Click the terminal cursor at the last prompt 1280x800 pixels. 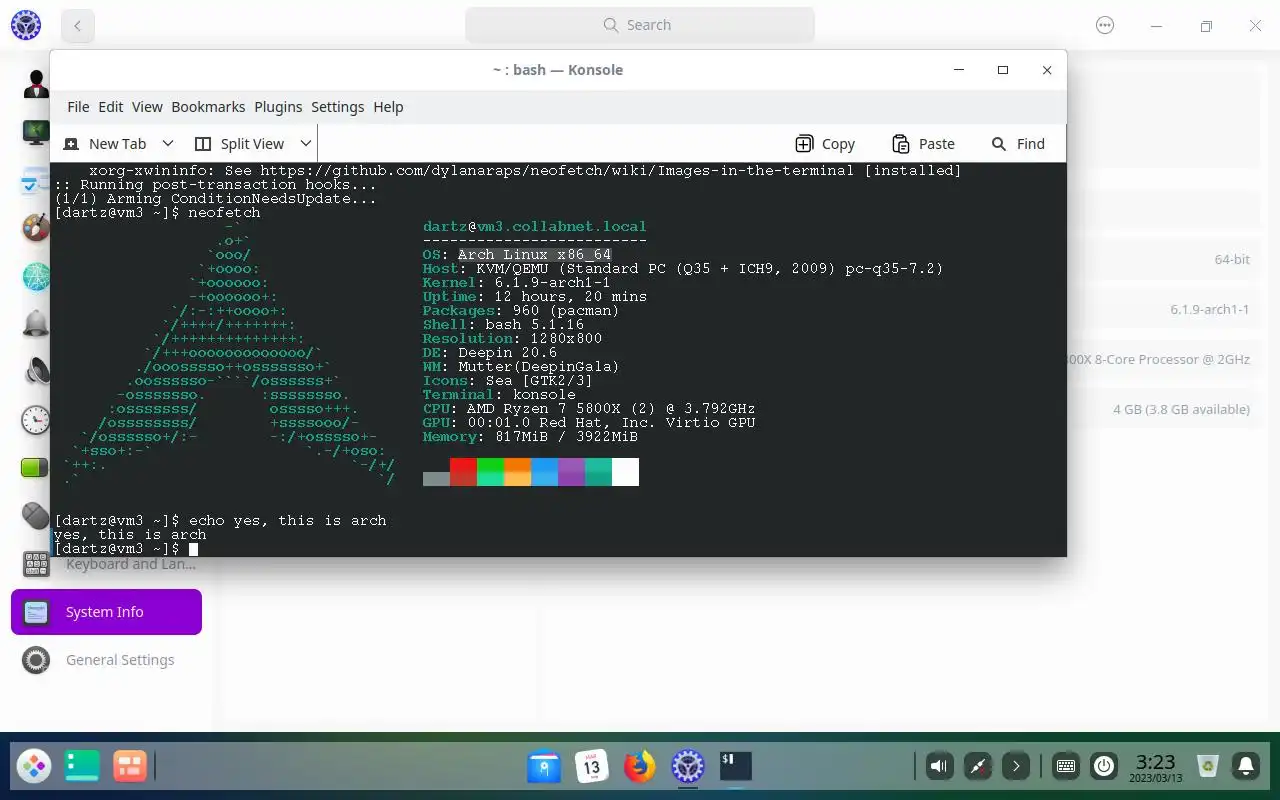pos(193,549)
